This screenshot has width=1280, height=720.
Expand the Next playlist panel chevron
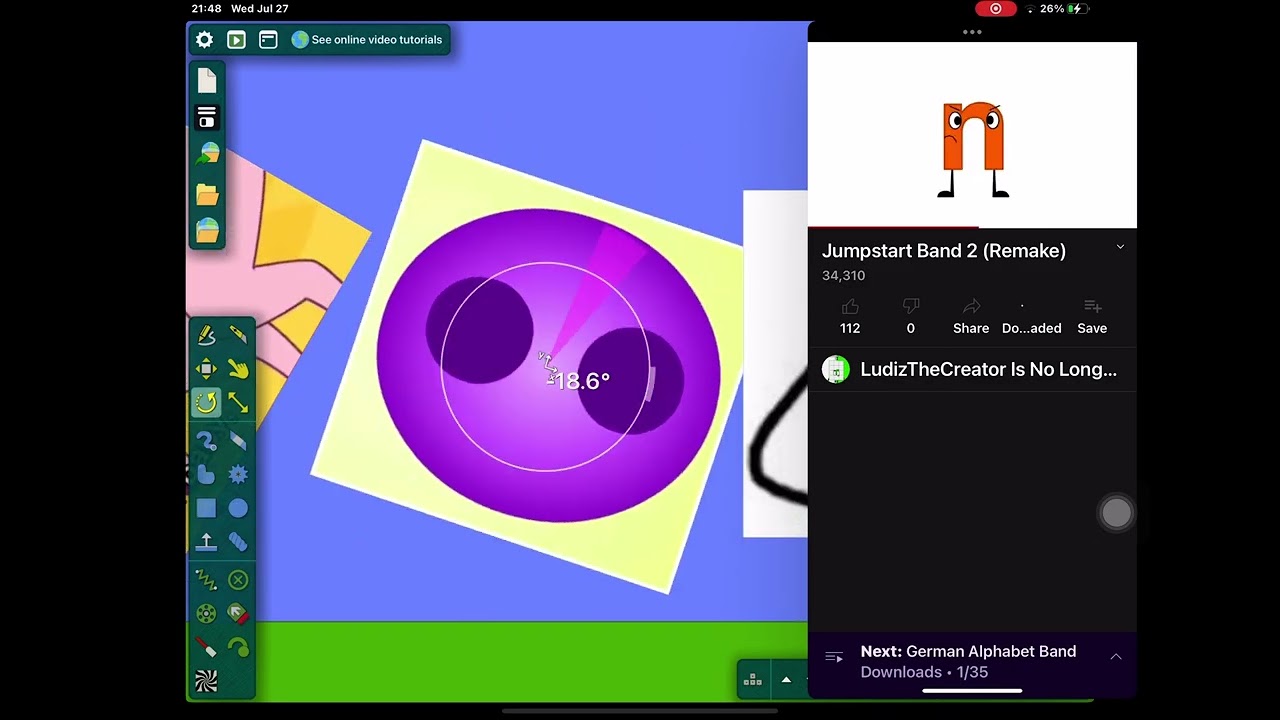coord(1116,657)
